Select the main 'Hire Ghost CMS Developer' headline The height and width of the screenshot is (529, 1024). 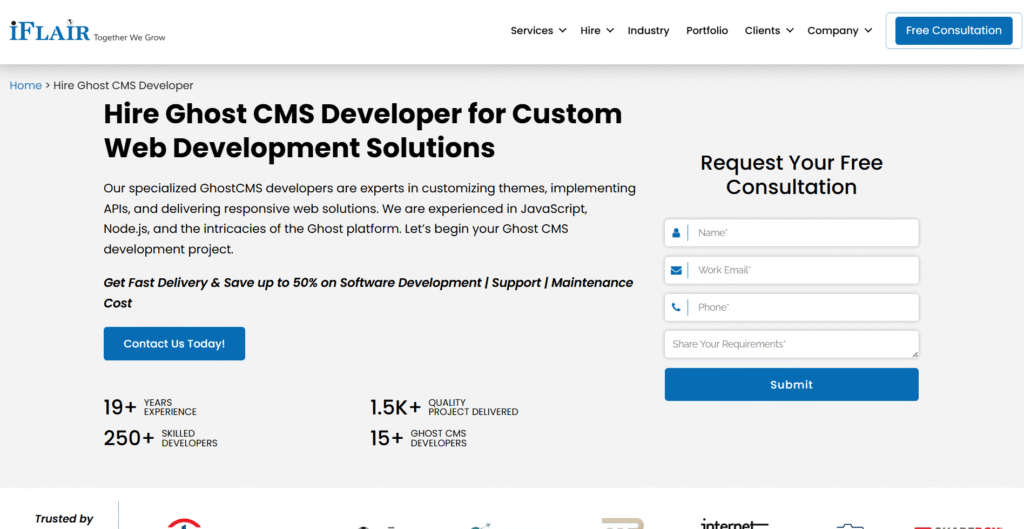(362, 131)
